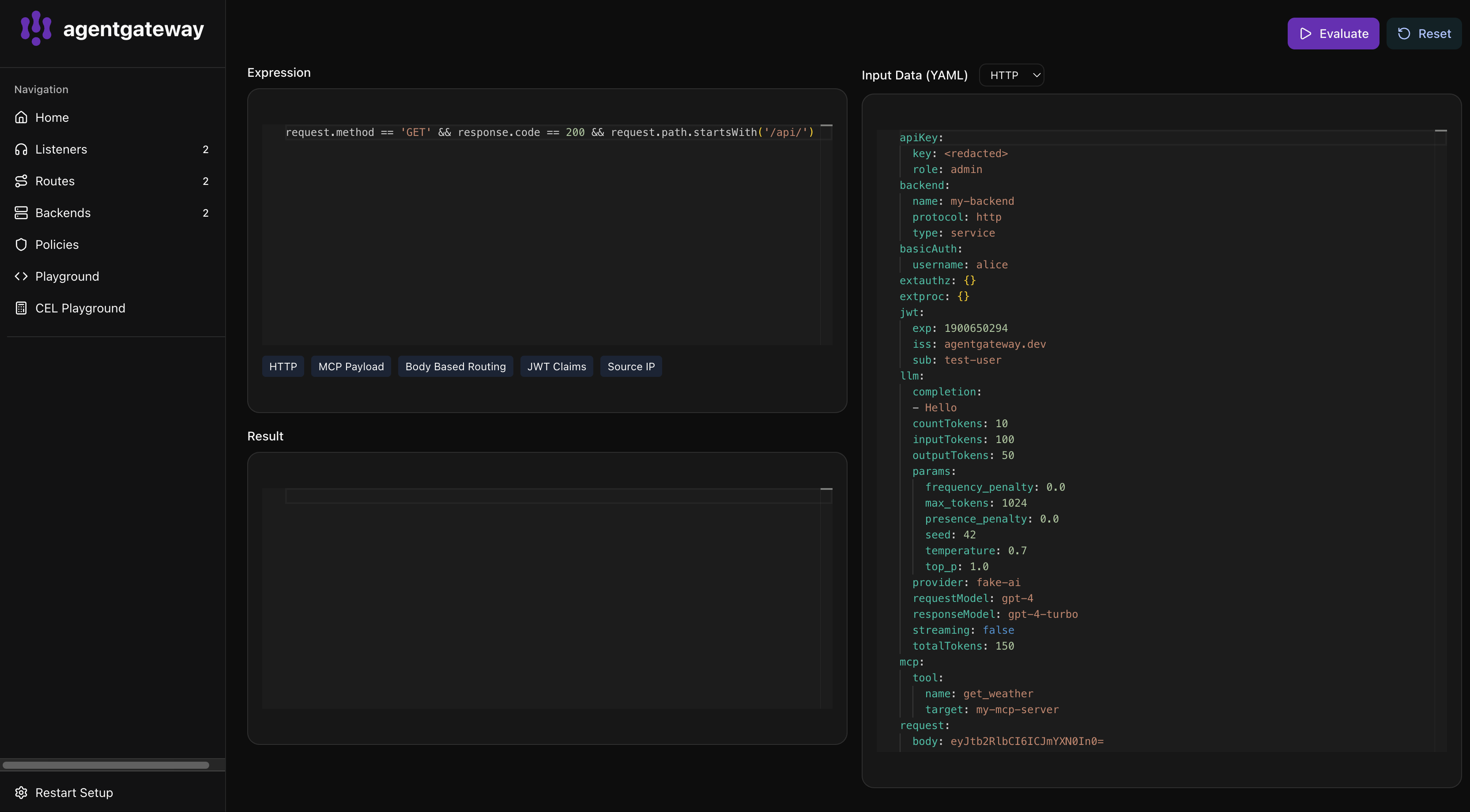The width and height of the screenshot is (1470, 812).
Task: Click the Playground code brackets icon
Action: (x=21, y=276)
